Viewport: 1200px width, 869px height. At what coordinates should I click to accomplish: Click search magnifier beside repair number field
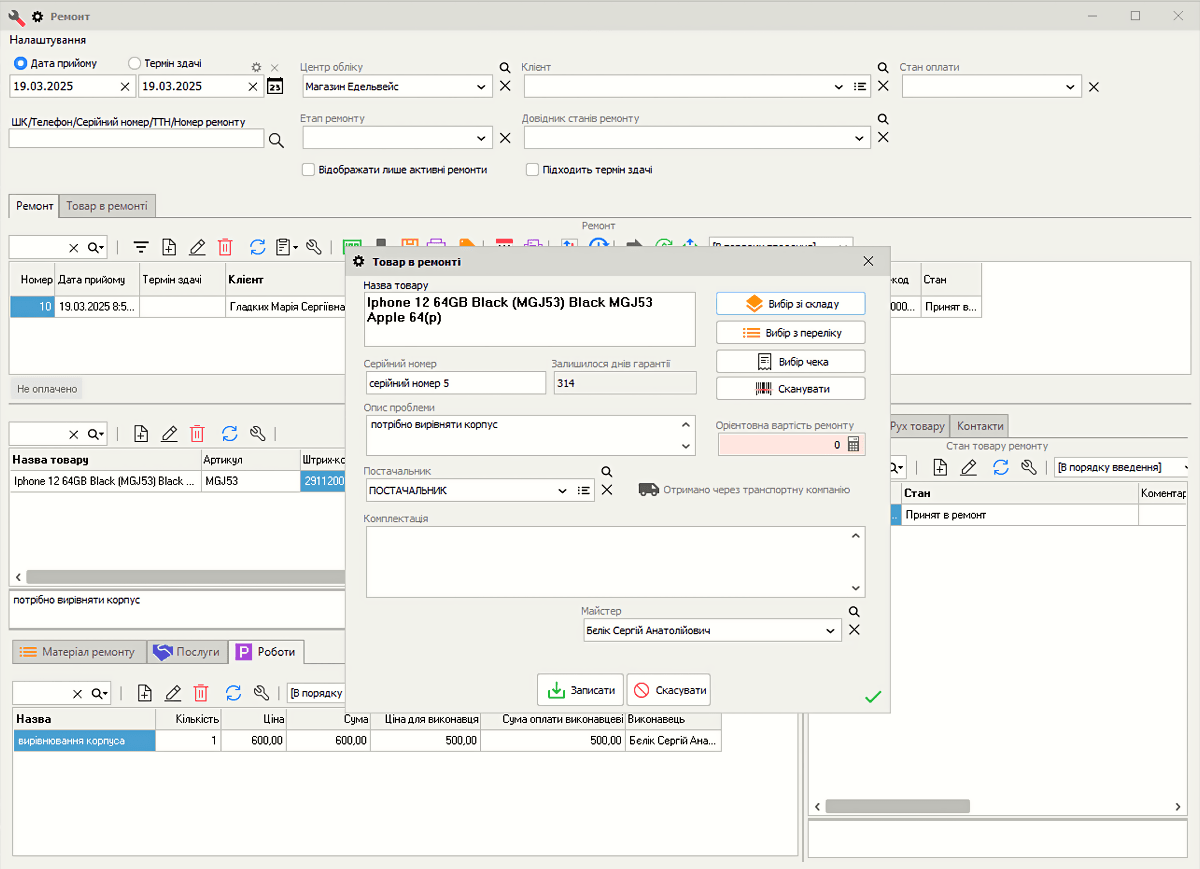click(x=277, y=140)
